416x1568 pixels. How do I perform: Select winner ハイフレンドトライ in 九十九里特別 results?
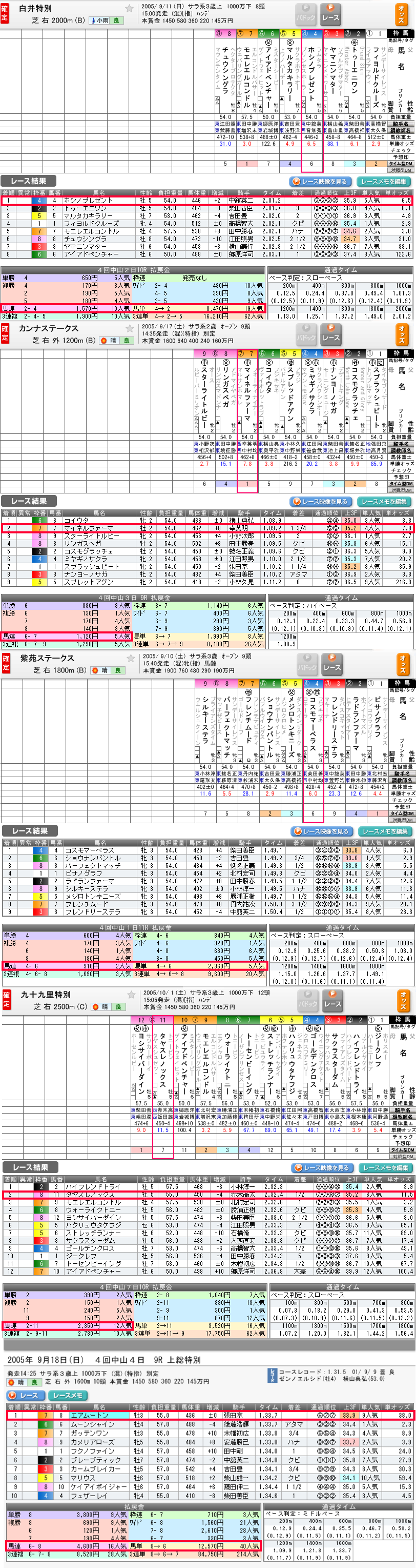tap(93, 1187)
